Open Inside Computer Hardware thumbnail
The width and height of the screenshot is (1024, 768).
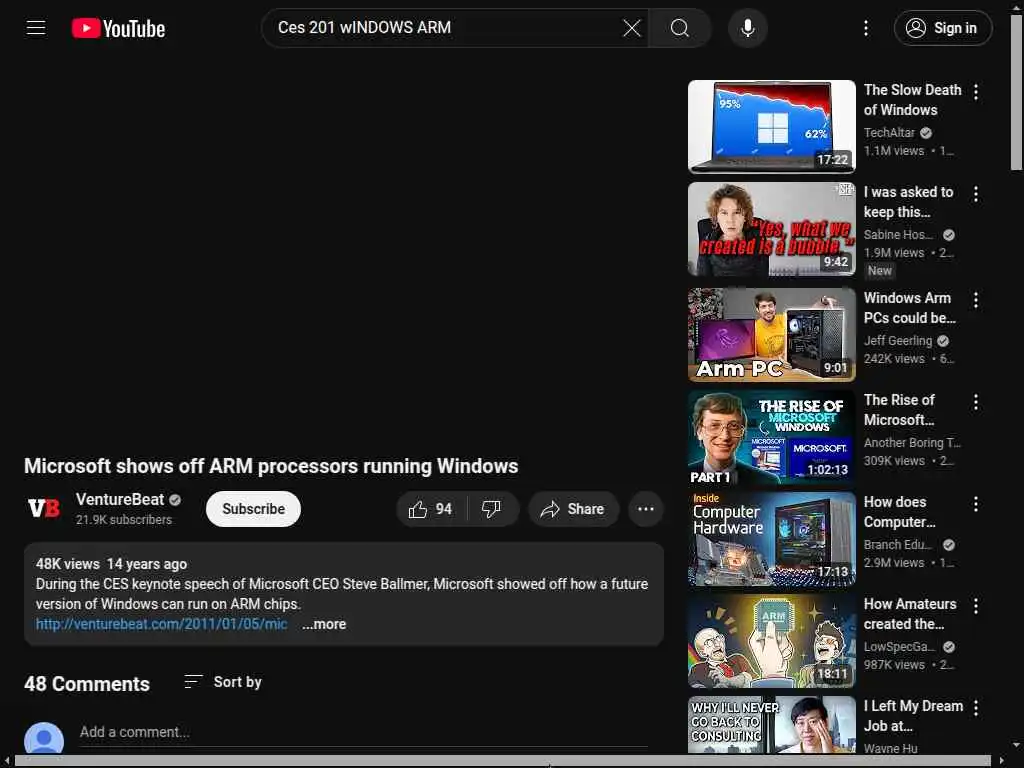pos(772,539)
